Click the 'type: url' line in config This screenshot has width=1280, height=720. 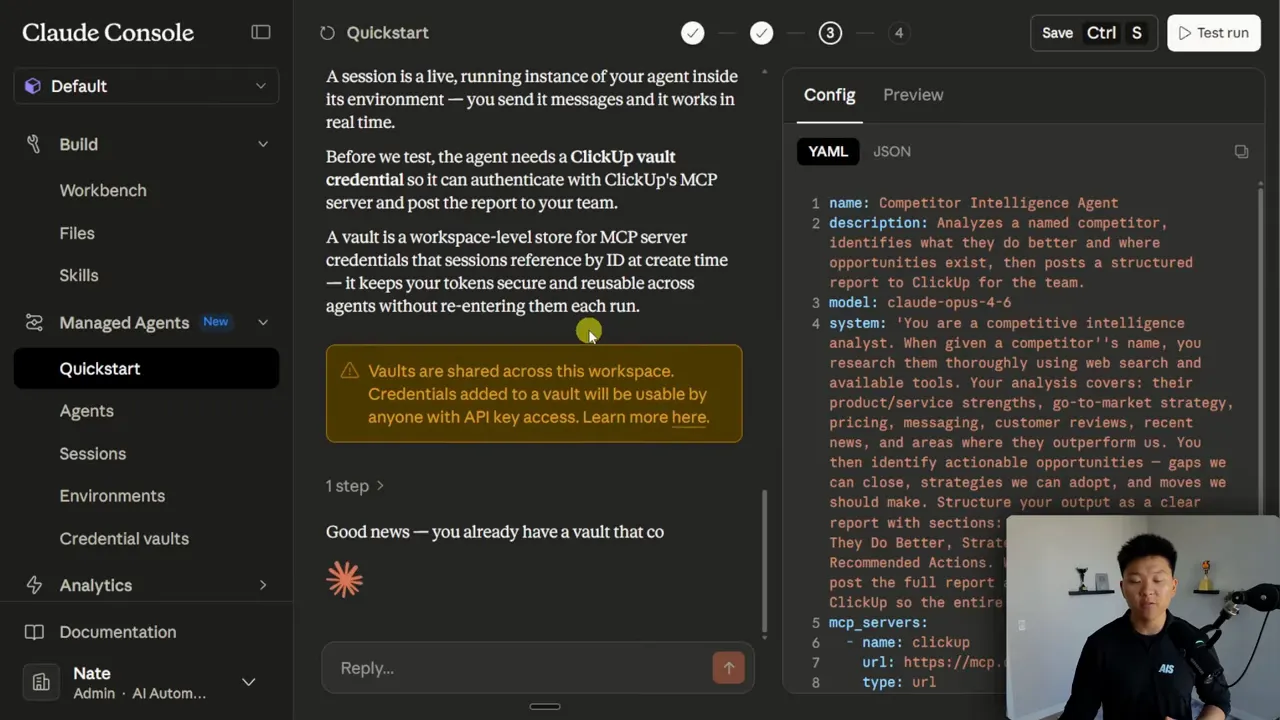point(899,682)
